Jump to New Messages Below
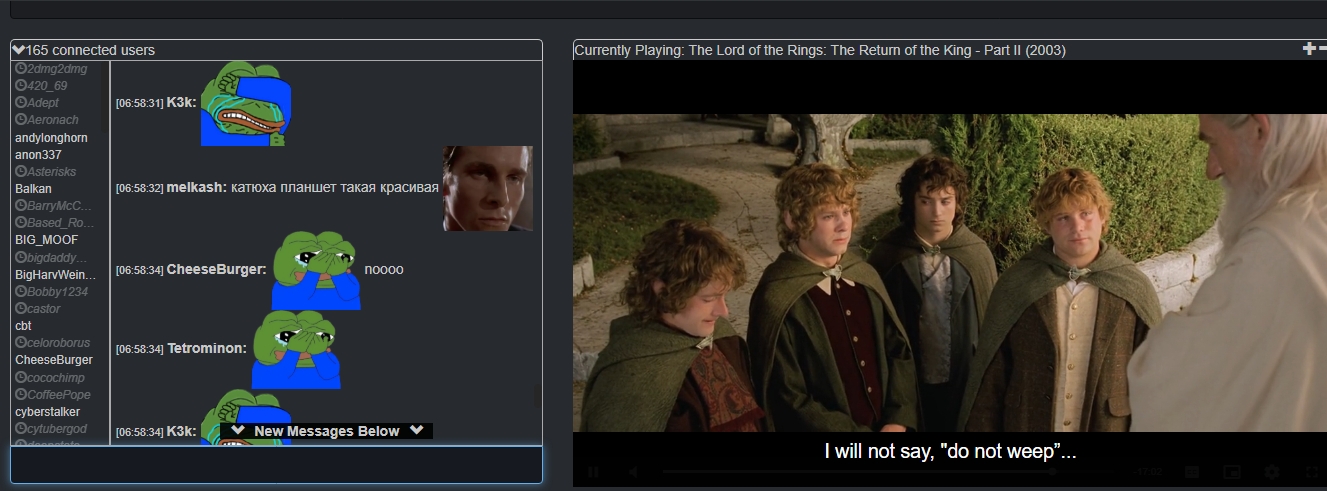Screen dimensions: 1327x491 click(x=327, y=431)
